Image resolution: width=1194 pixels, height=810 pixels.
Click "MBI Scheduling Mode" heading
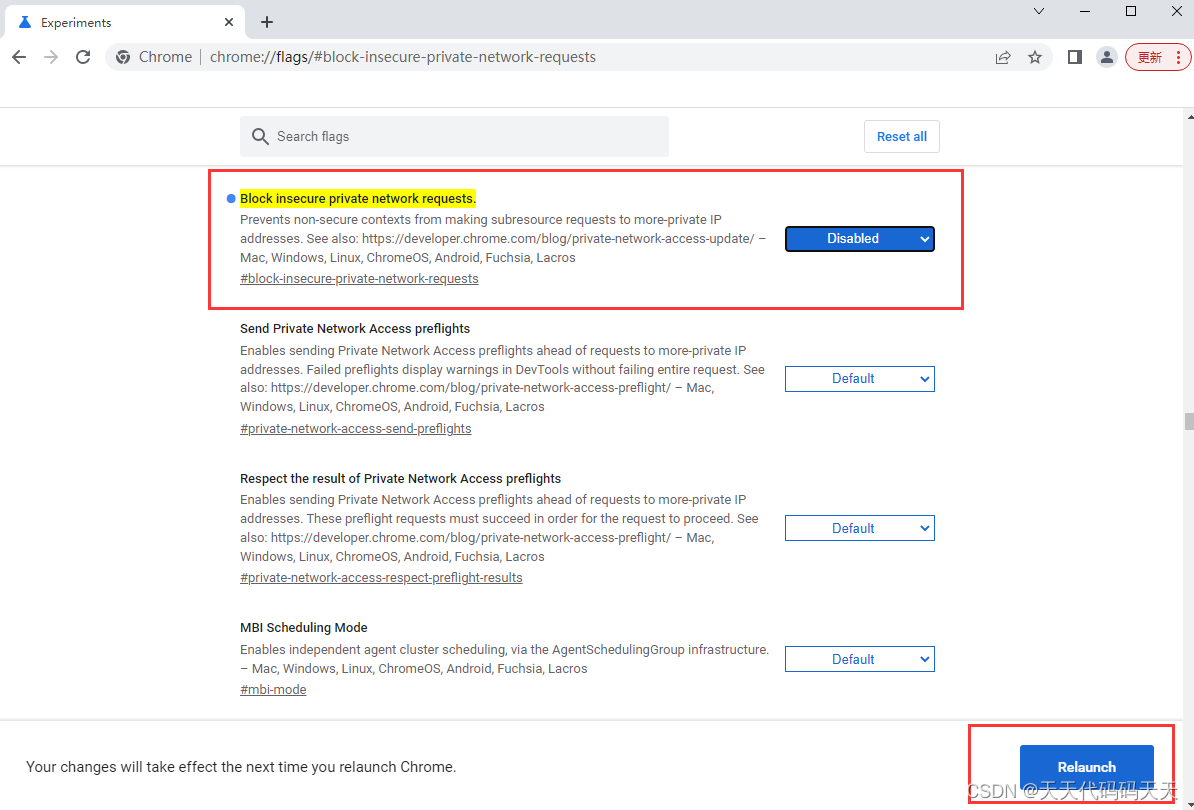coord(304,628)
